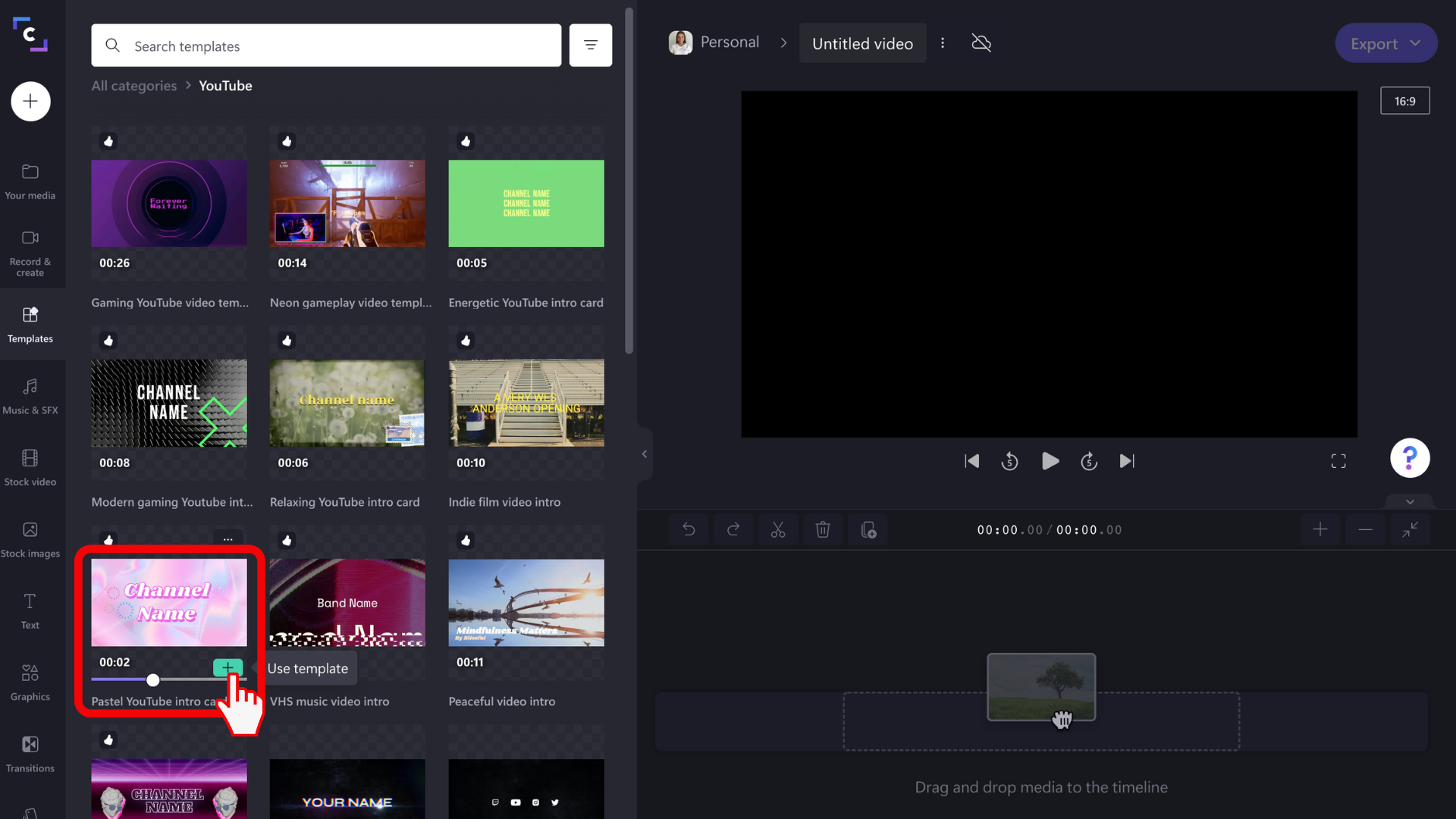
Task: Select VHS music video intro thumbnail
Action: [347, 603]
